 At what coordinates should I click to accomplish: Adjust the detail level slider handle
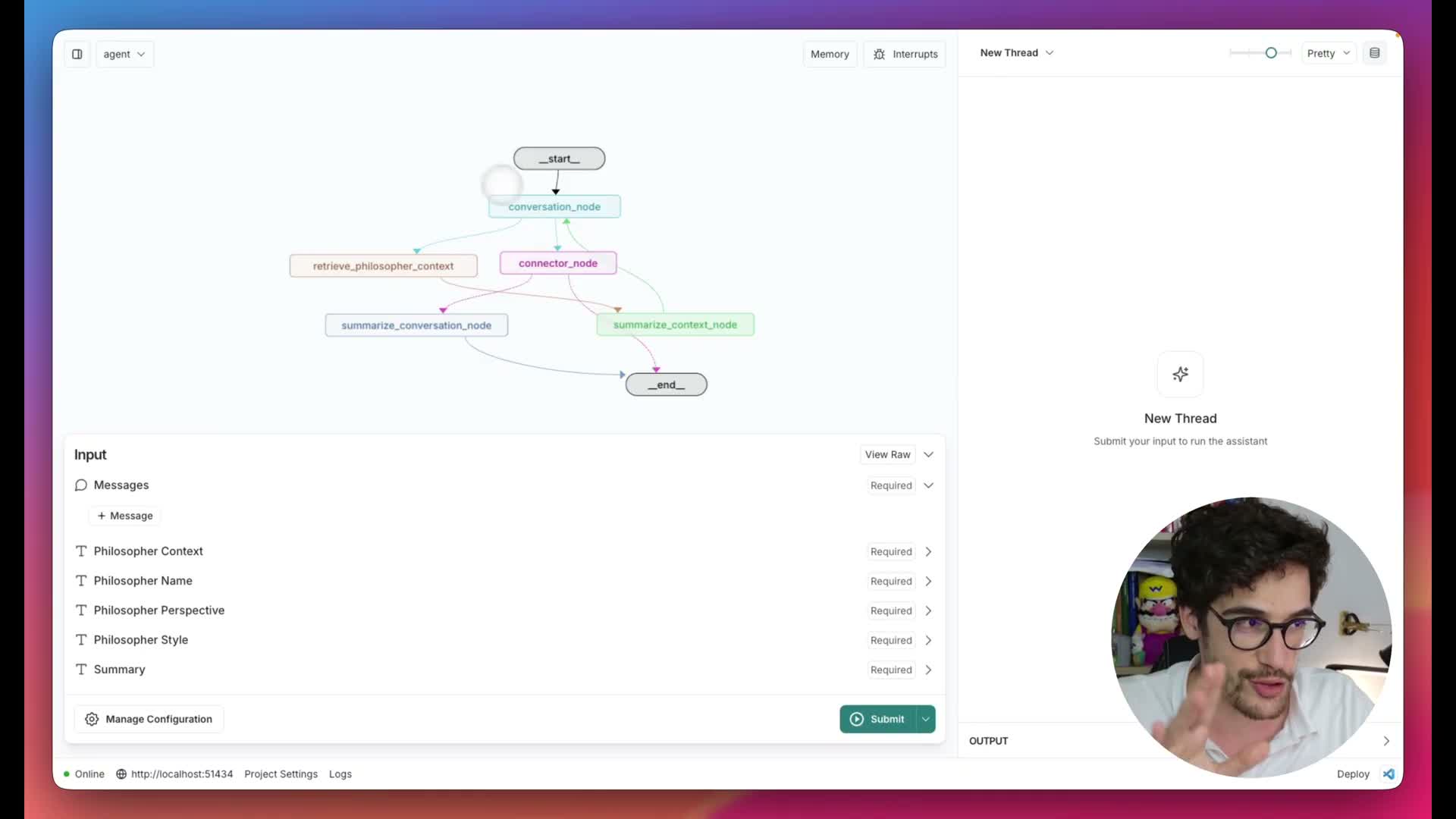tap(1271, 53)
